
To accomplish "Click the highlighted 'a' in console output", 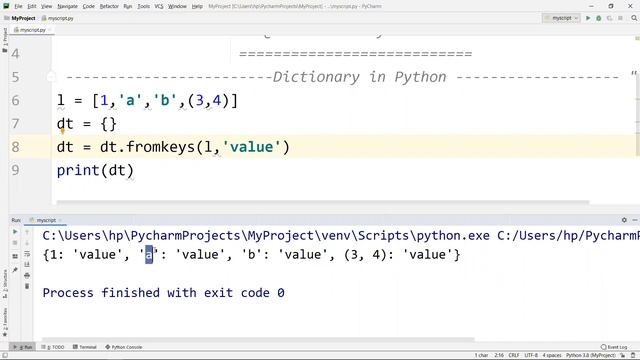I will pyautogui.click(x=149, y=255).
